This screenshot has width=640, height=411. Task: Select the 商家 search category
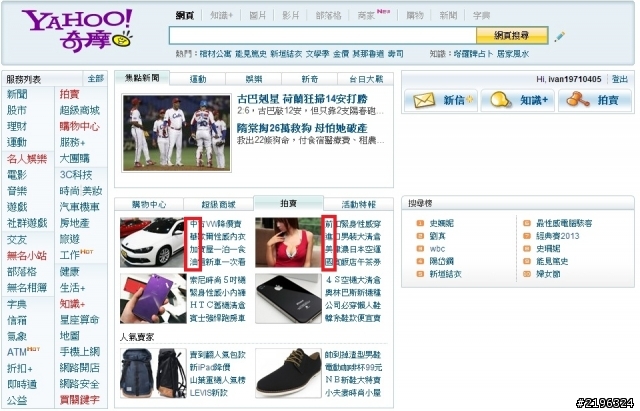(366, 16)
